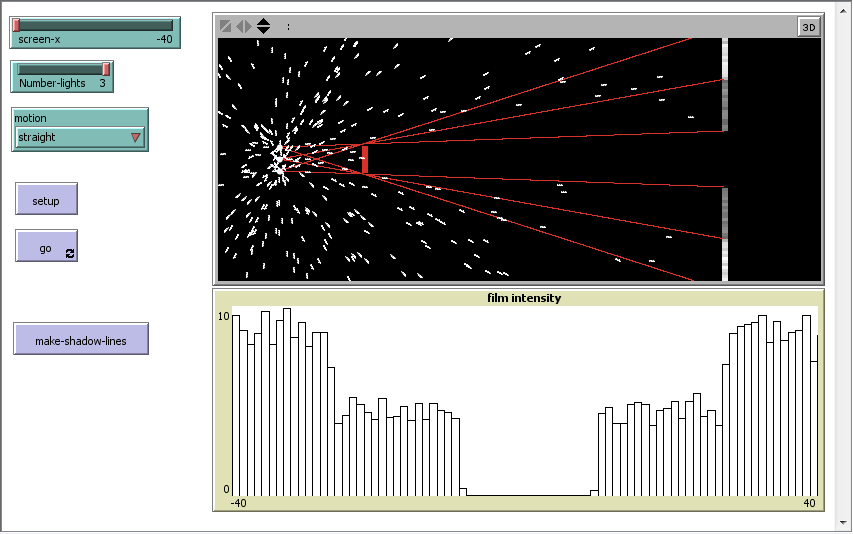Viewport: 853px width, 534px height.
Task: Click the scroll down arrow at window bottom-right
Action: 843,523
